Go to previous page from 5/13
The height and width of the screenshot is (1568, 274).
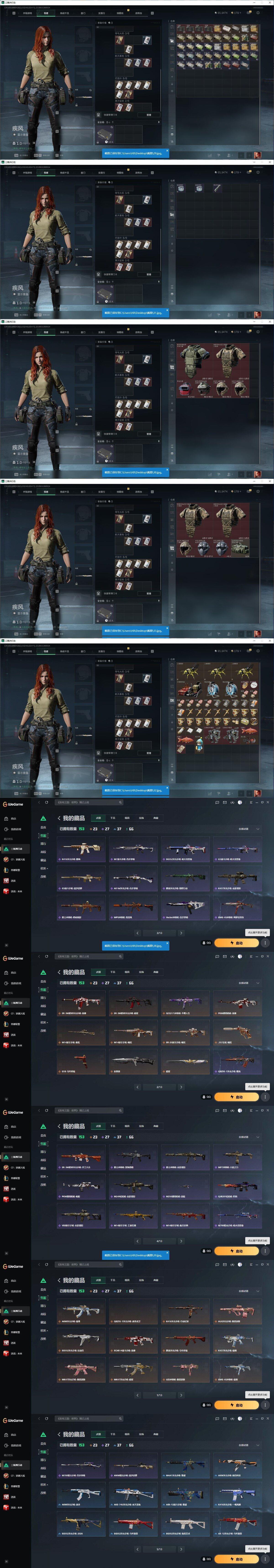click(138, 1549)
